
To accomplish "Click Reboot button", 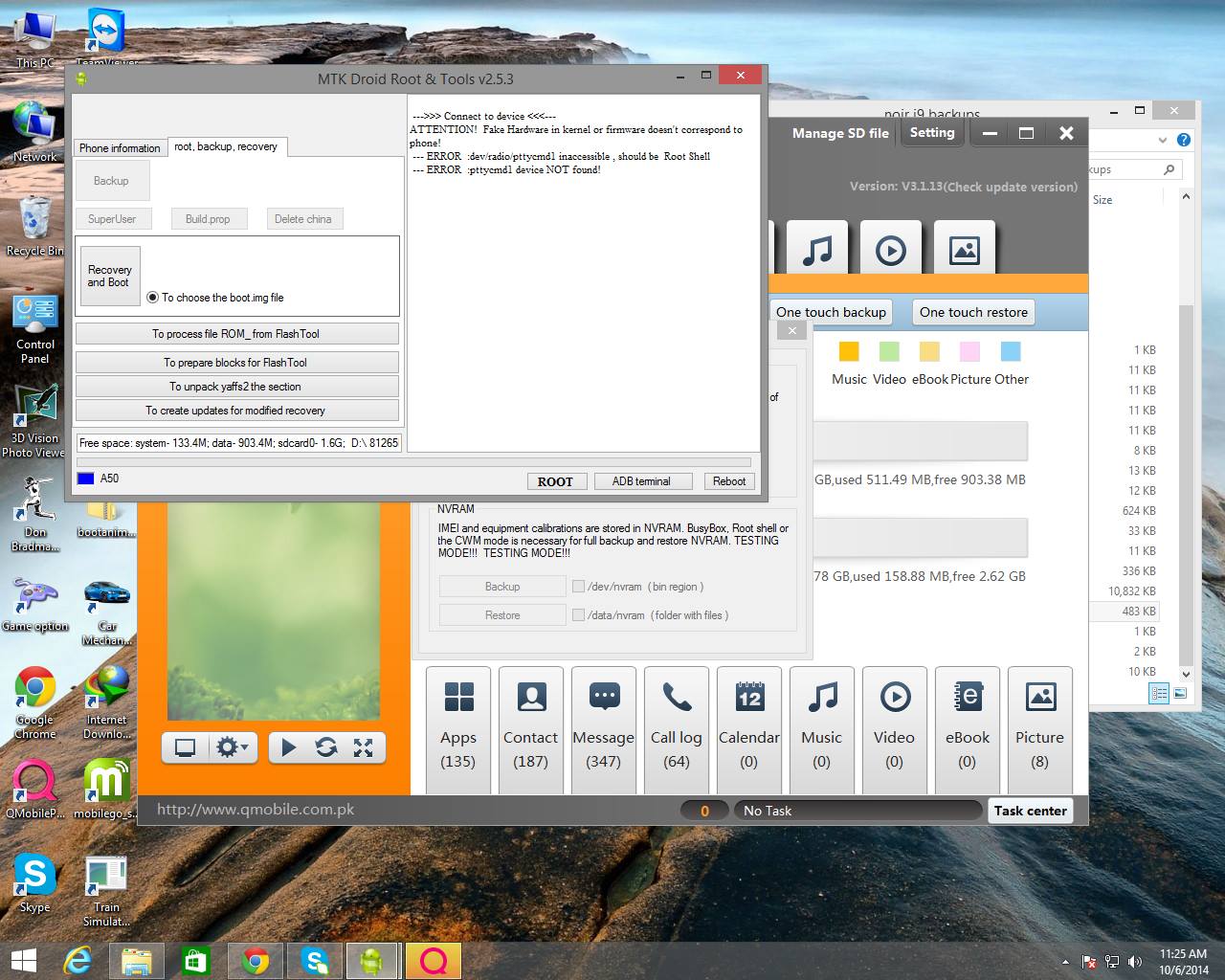I will 729,481.
